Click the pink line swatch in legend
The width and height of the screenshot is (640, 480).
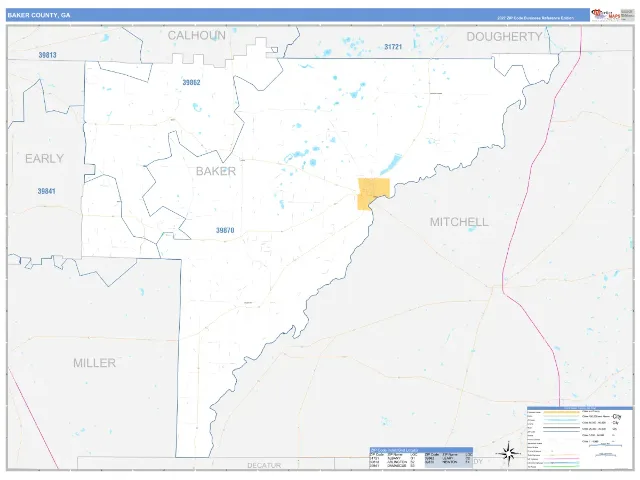562,458
